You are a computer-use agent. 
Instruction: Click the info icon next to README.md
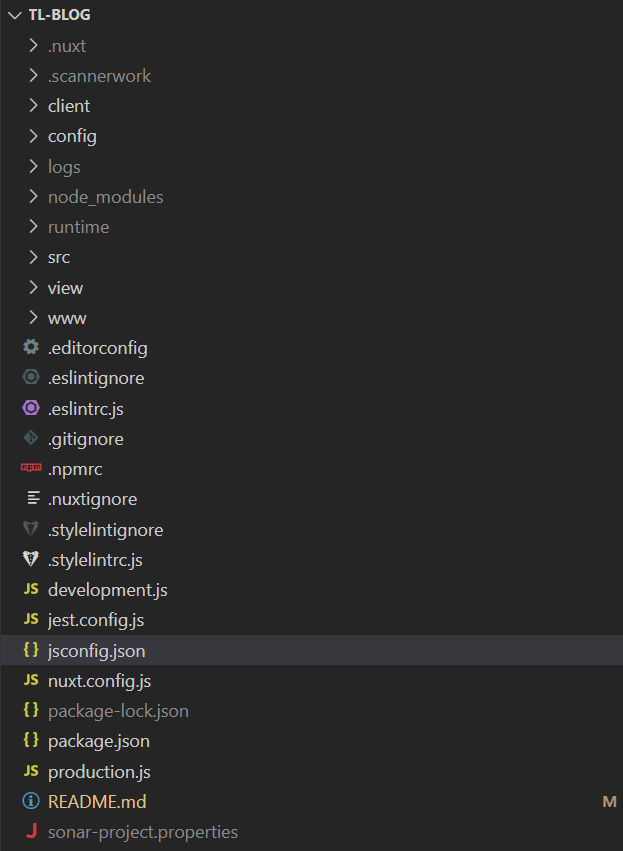tap(31, 801)
